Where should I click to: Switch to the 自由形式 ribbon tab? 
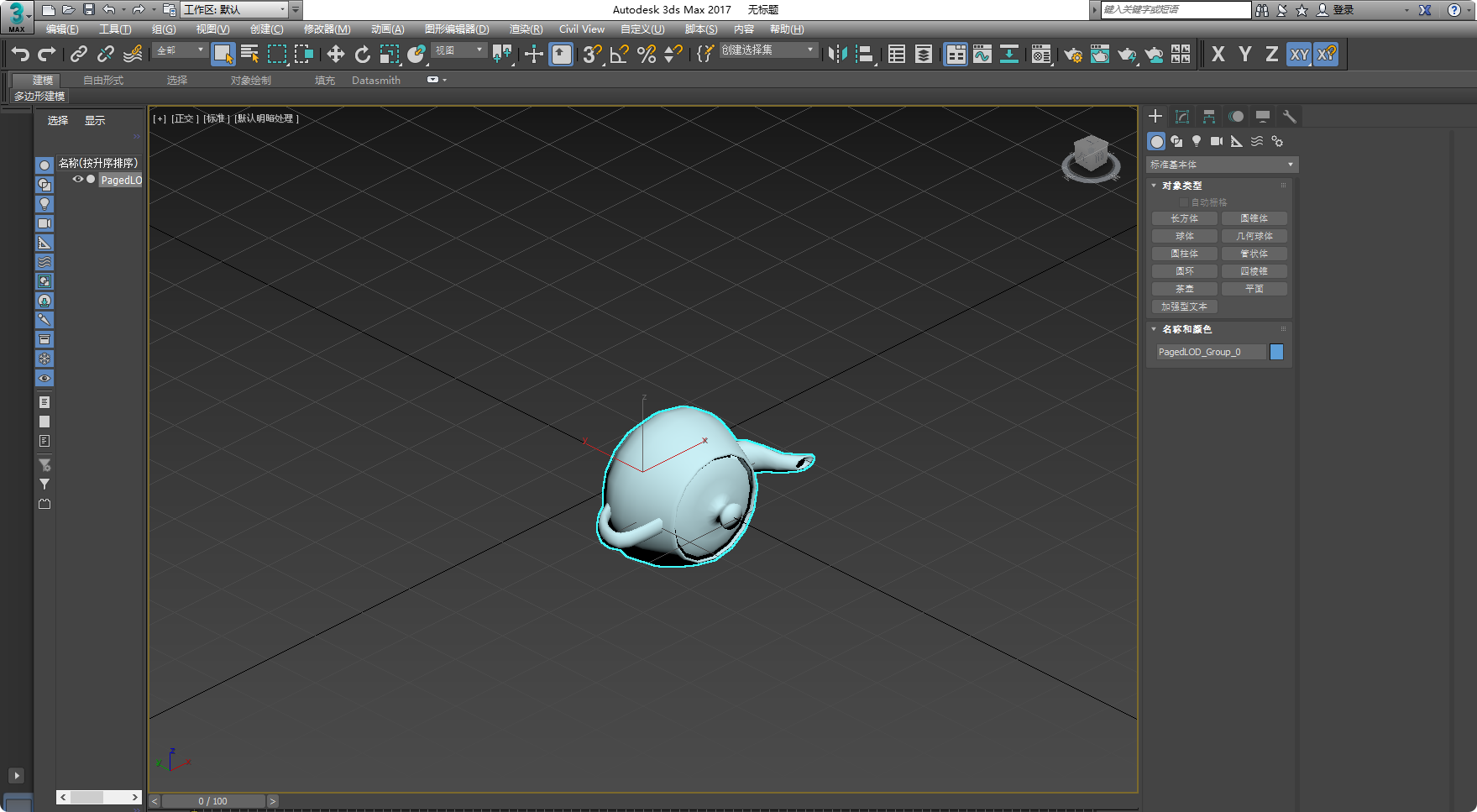(x=103, y=81)
